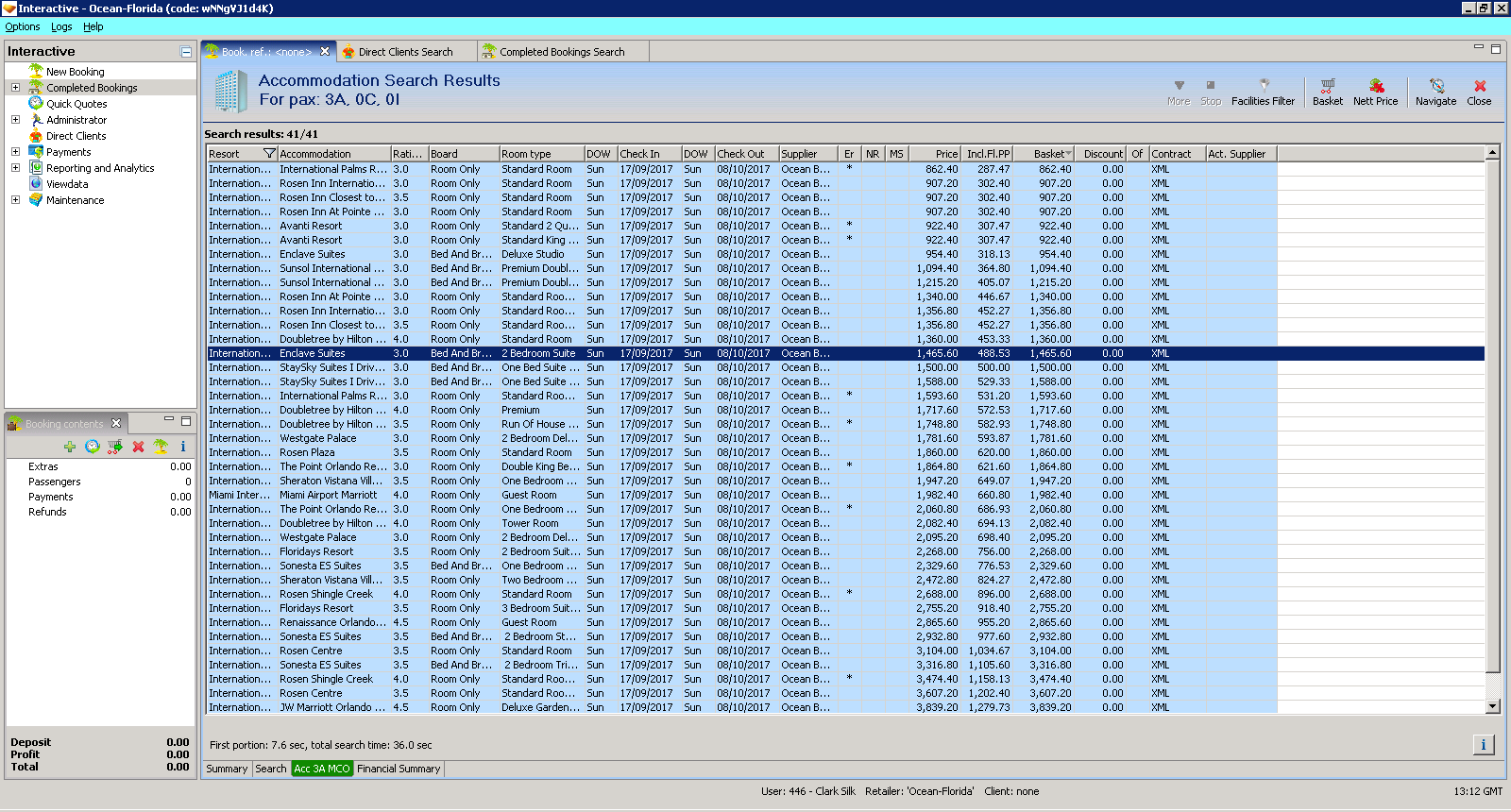
Task: Click the info button above Financial Summary
Action: click(1483, 745)
